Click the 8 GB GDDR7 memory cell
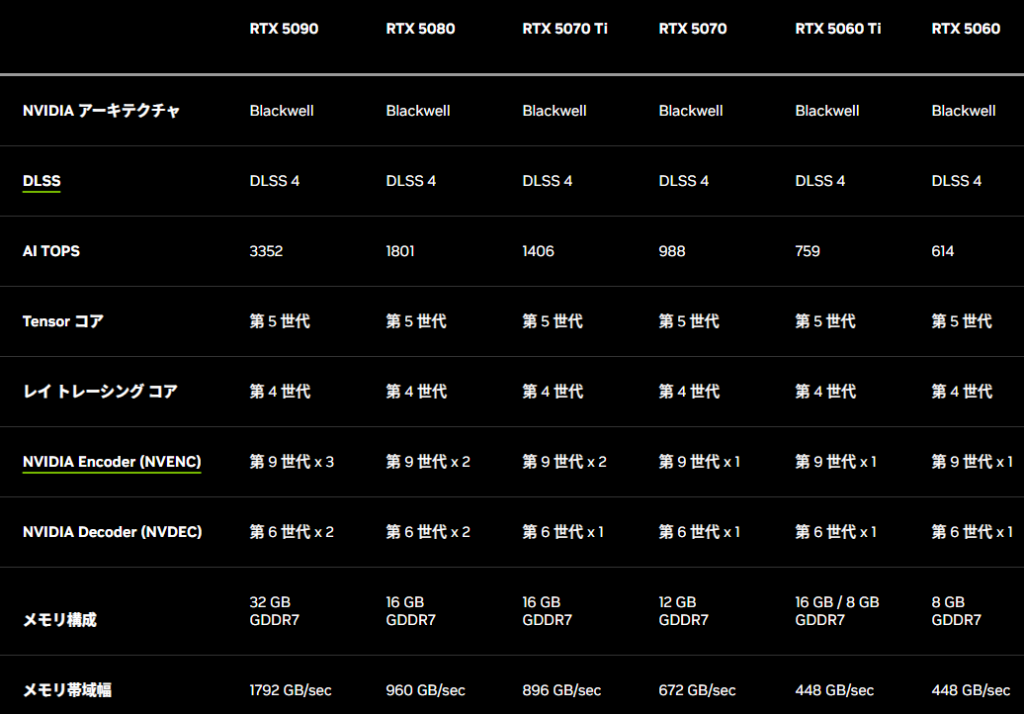The image size is (1024, 714). [x=957, y=611]
